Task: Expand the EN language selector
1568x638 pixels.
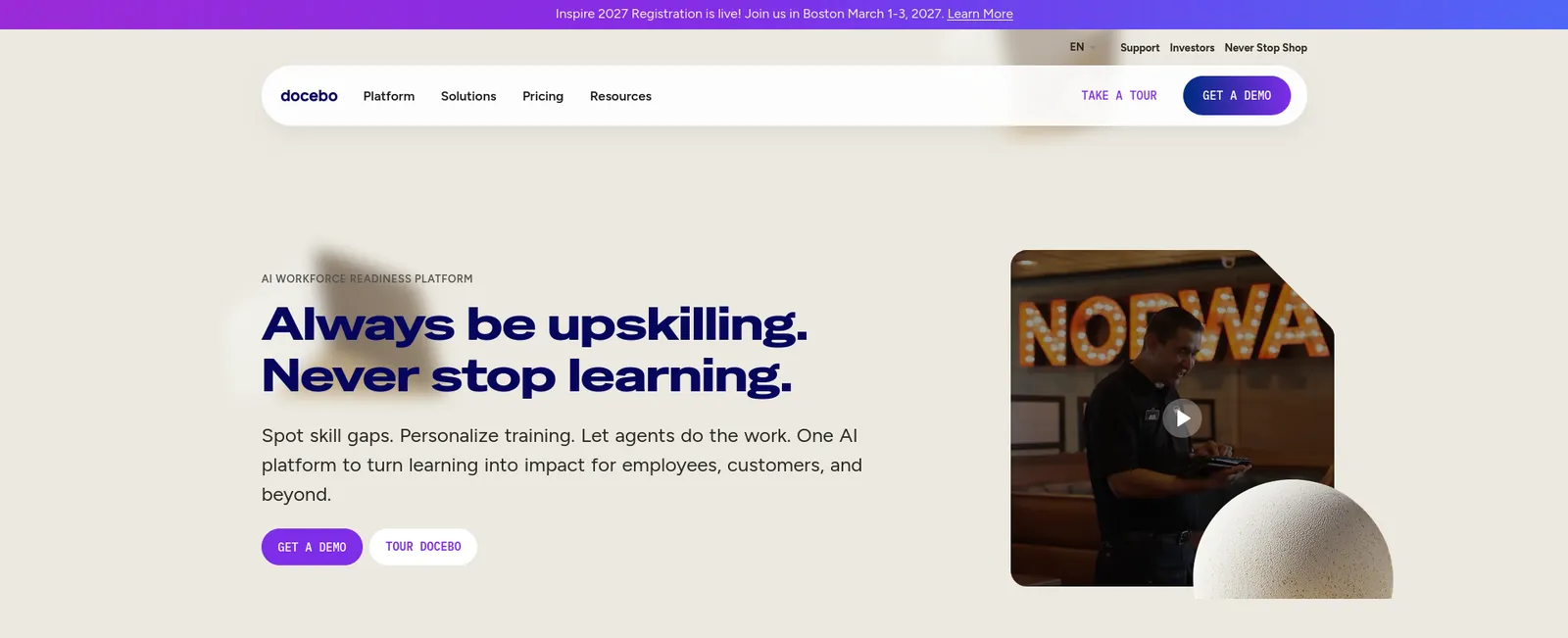Action: 1082,47
